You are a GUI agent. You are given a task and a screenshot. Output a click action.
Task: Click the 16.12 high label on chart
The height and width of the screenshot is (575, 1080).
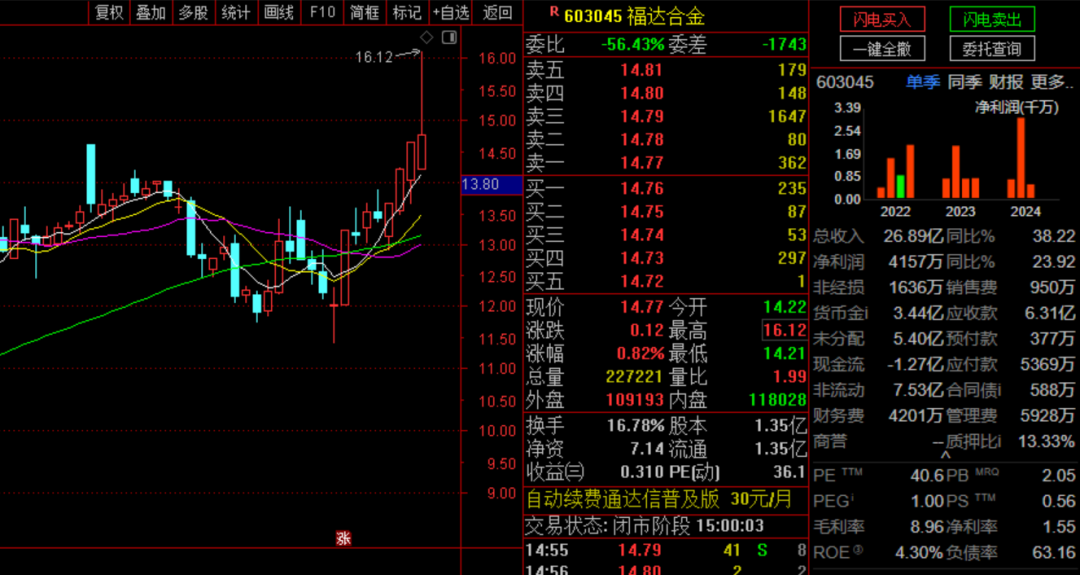coord(373,58)
